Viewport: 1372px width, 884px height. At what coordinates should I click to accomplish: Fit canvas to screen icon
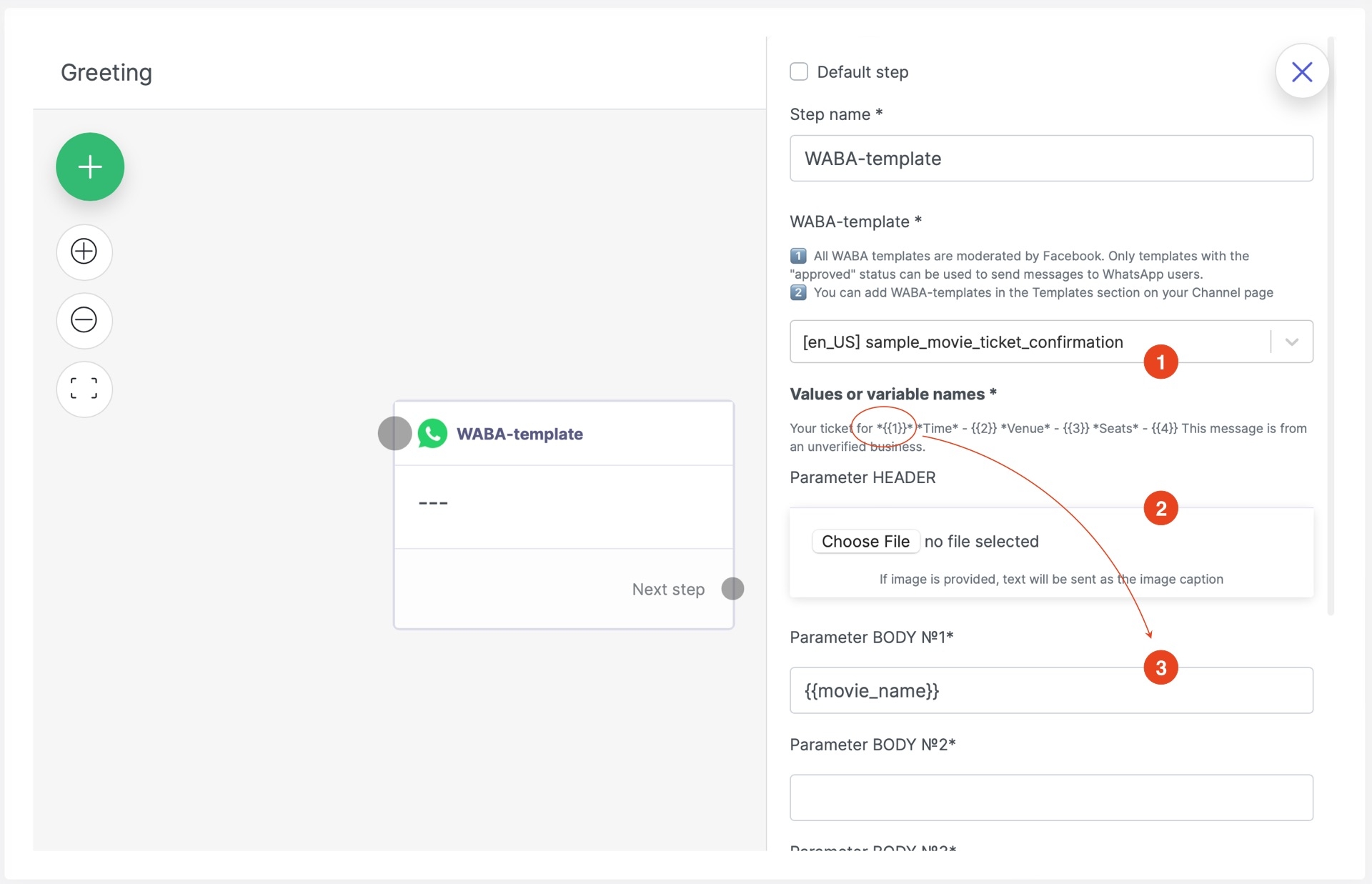[x=84, y=389]
